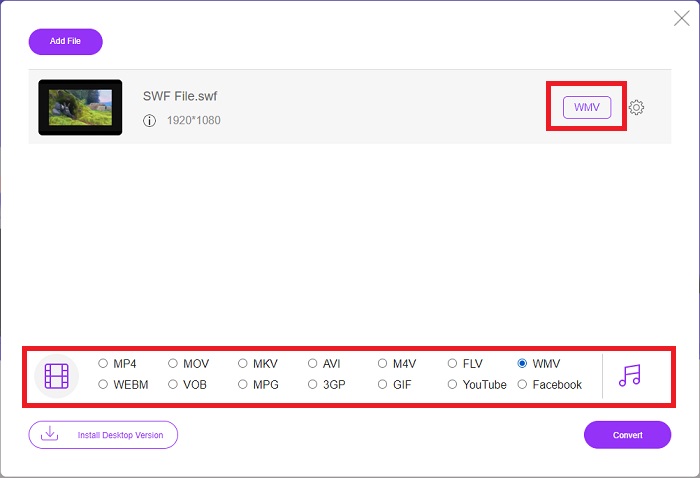Image resolution: width=700 pixels, height=478 pixels.
Task: Select 3GP output format
Action: 312,384
